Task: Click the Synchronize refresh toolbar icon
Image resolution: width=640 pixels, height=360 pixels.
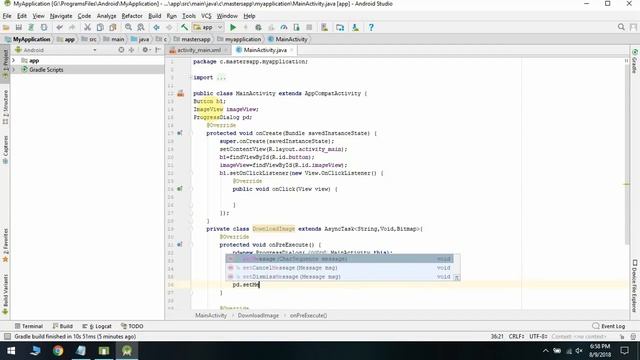Action: pyautogui.click(x=44, y=27)
